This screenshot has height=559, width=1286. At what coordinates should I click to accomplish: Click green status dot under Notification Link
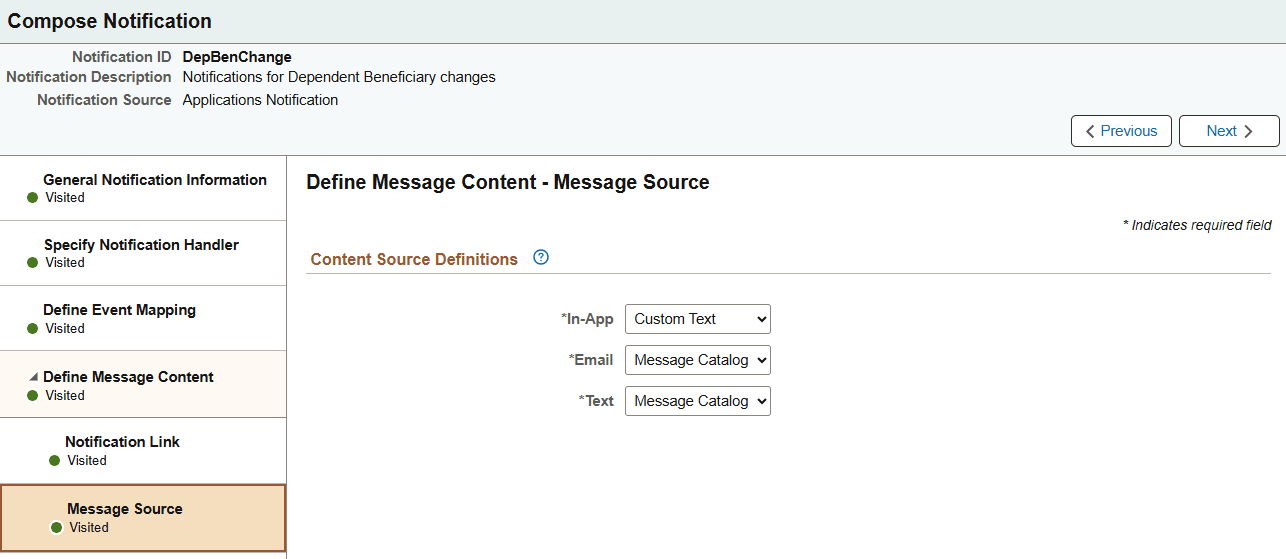[x=54, y=461]
